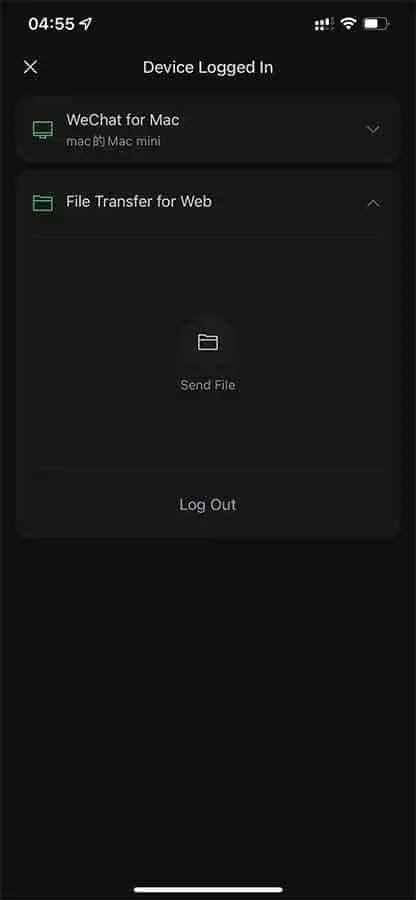Tap the Send File folder icon
The image size is (416, 900).
pyautogui.click(x=208, y=343)
